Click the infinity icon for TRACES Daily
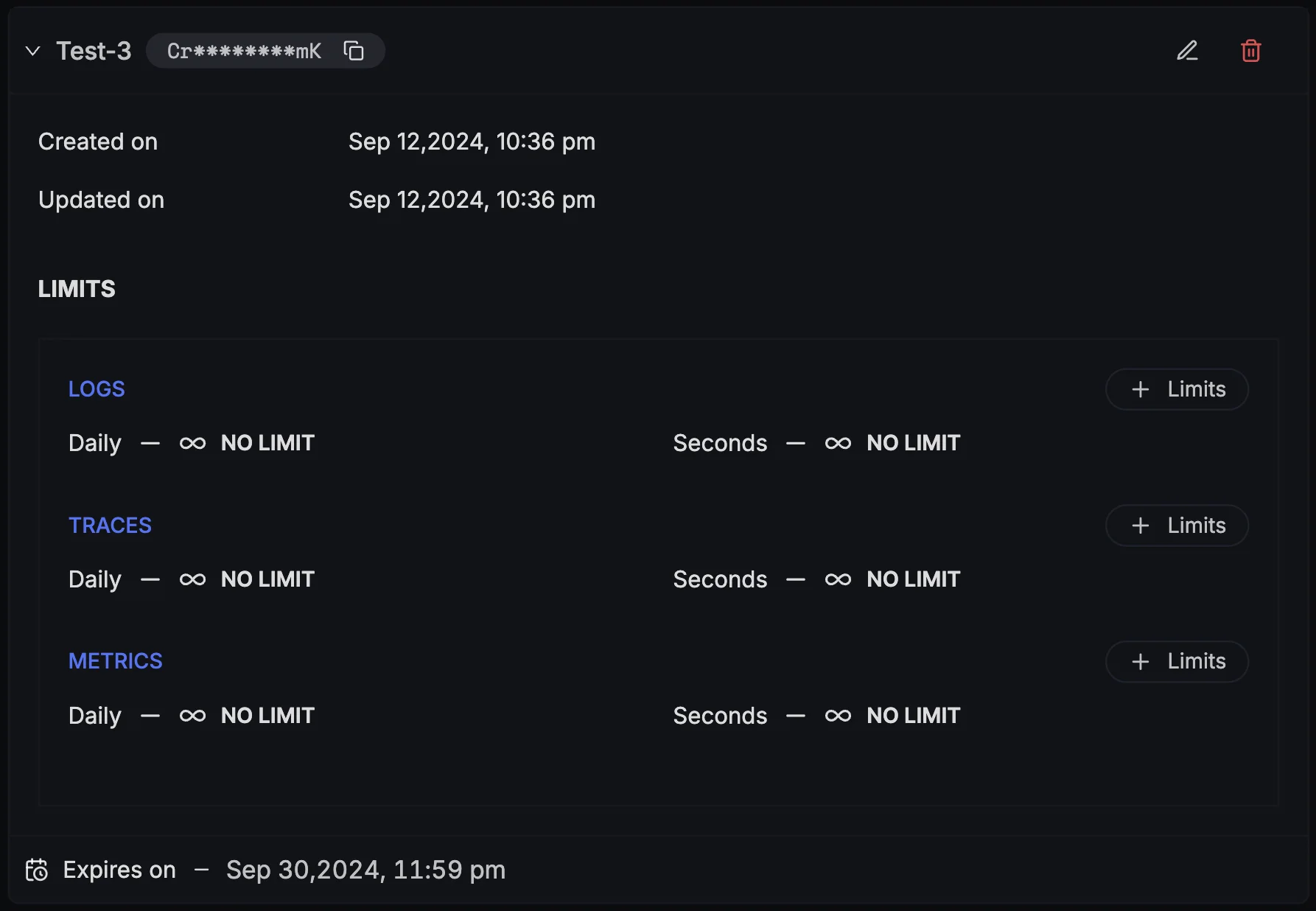This screenshot has width=1316, height=911. pyautogui.click(x=193, y=579)
